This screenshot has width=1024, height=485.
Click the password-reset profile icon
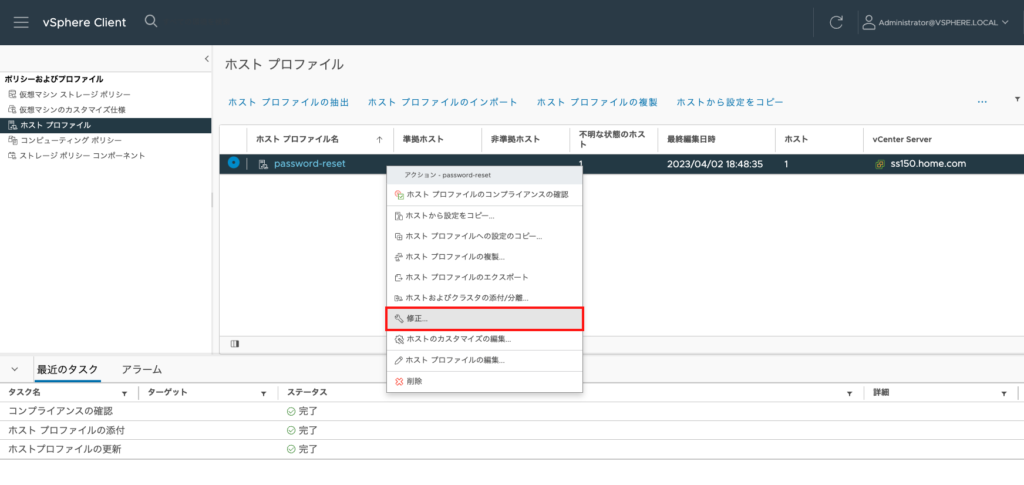click(263, 164)
